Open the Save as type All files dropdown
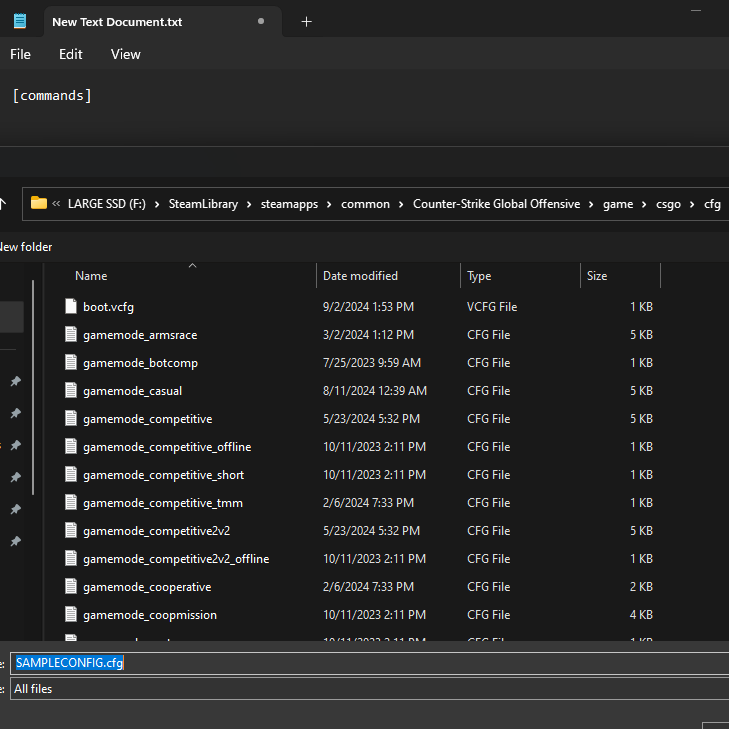This screenshot has height=729, width=729. point(370,689)
